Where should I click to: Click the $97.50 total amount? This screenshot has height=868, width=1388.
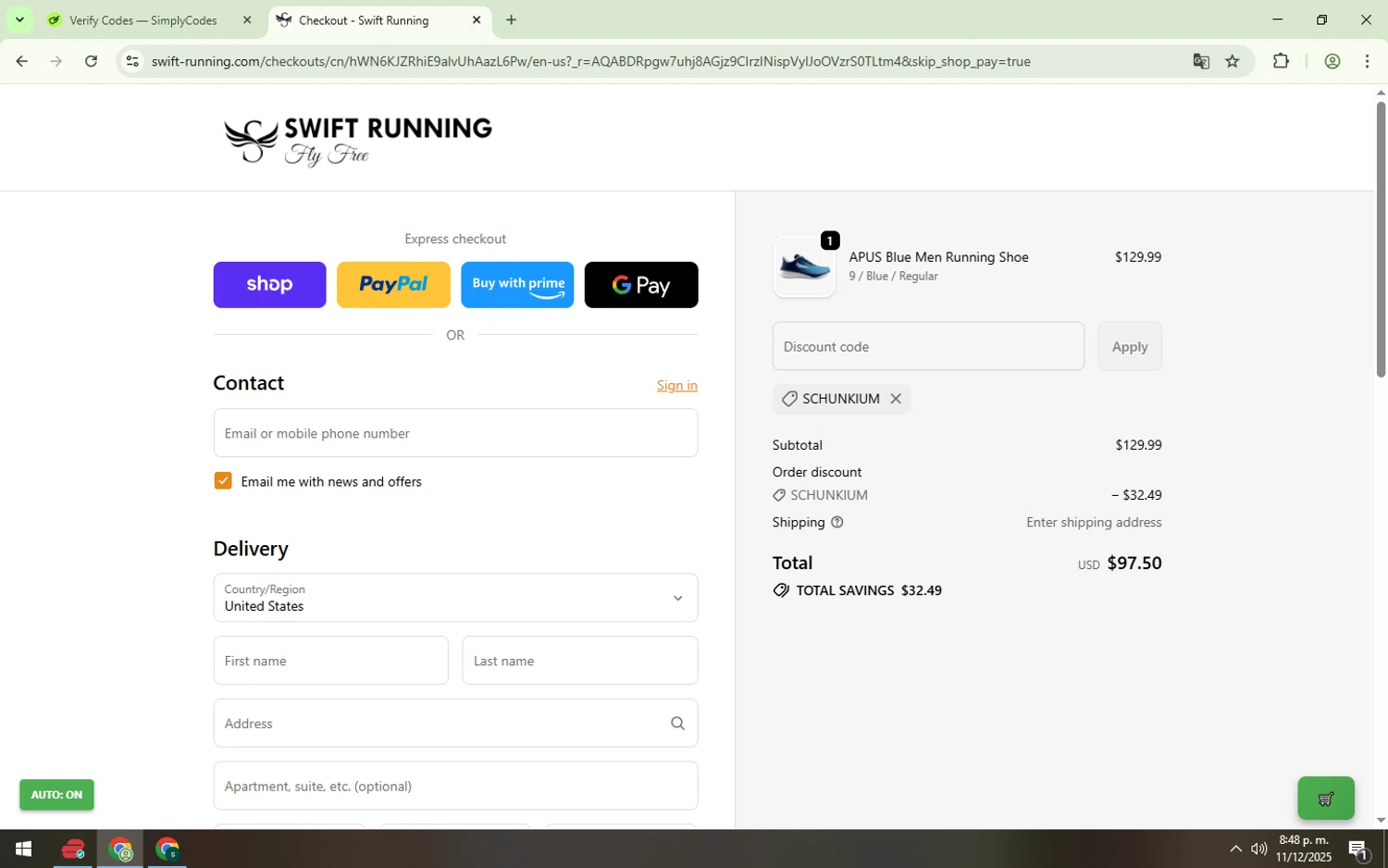click(x=1134, y=563)
